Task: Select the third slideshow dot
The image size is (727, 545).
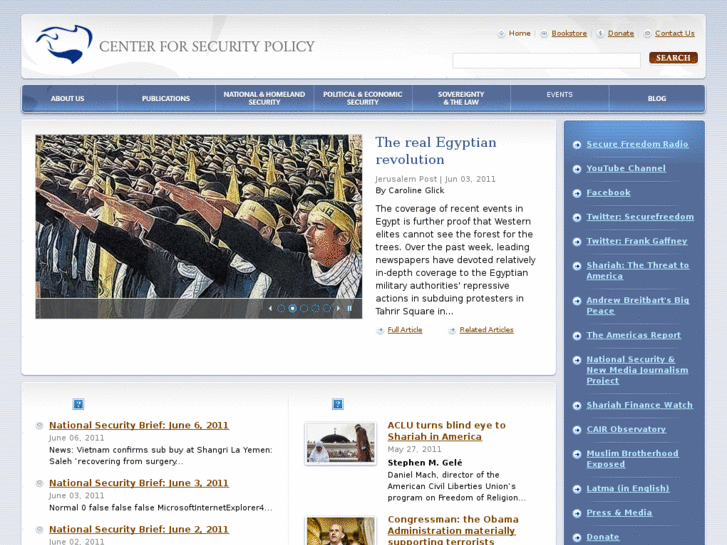Action: pos(304,308)
